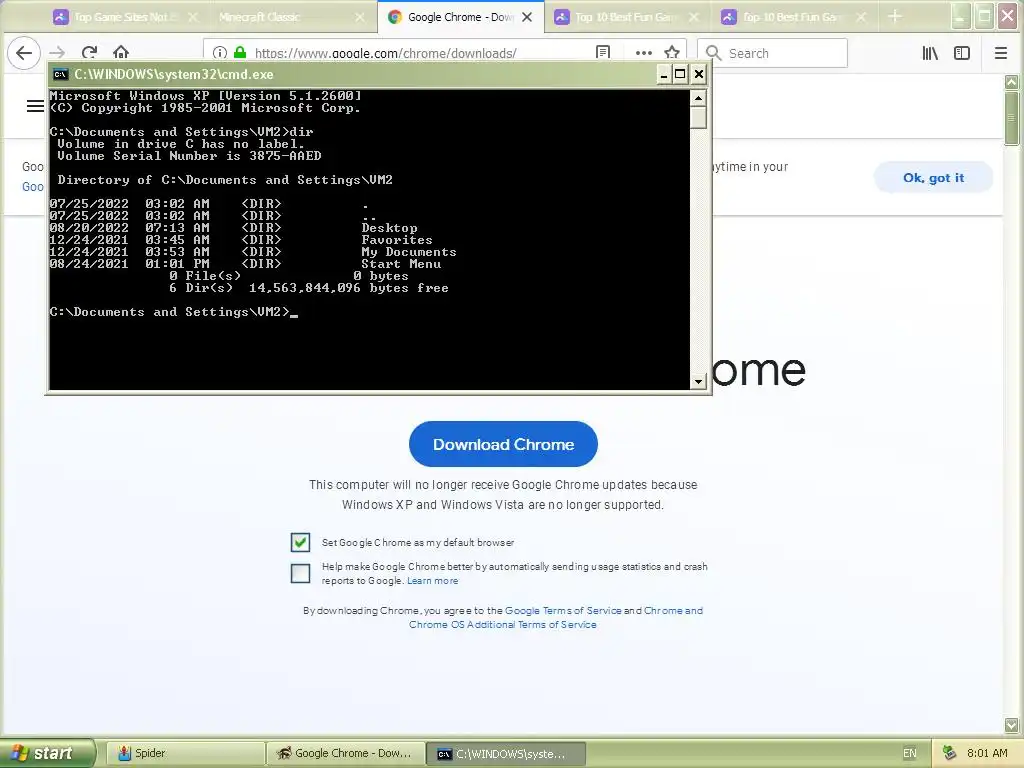Select the cmd taskbar button
Screen dimensions: 1024x768
[506, 753]
